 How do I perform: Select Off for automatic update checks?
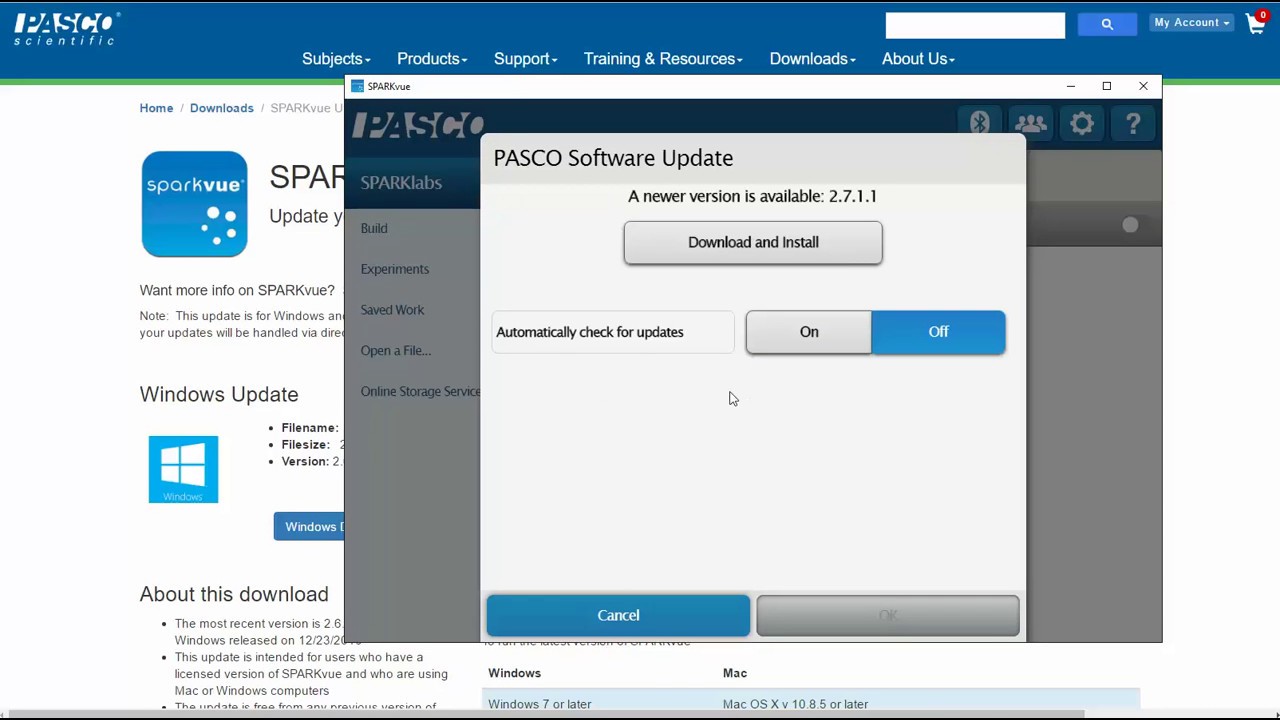(938, 332)
